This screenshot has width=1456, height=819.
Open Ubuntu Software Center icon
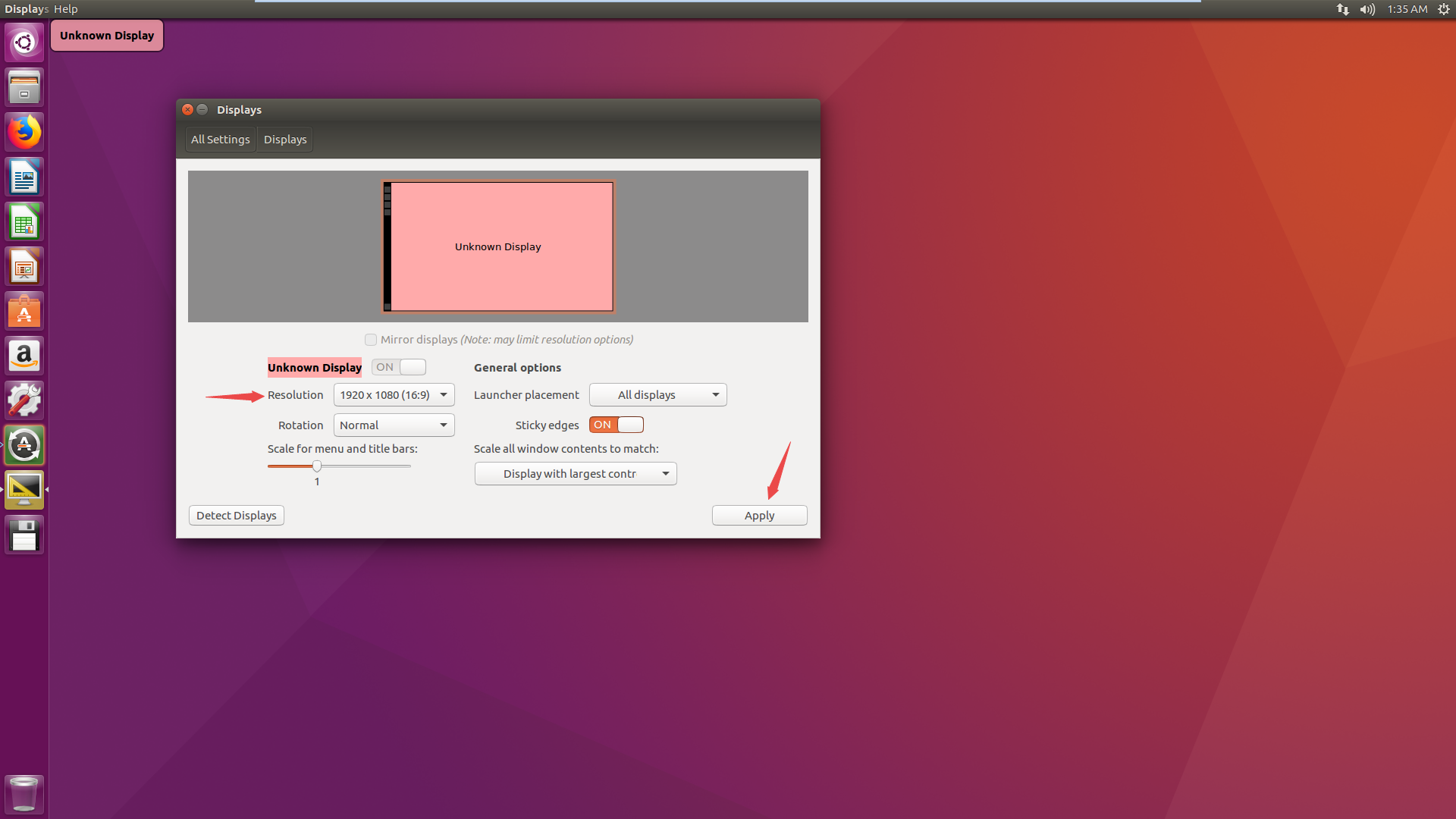(x=24, y=312)
